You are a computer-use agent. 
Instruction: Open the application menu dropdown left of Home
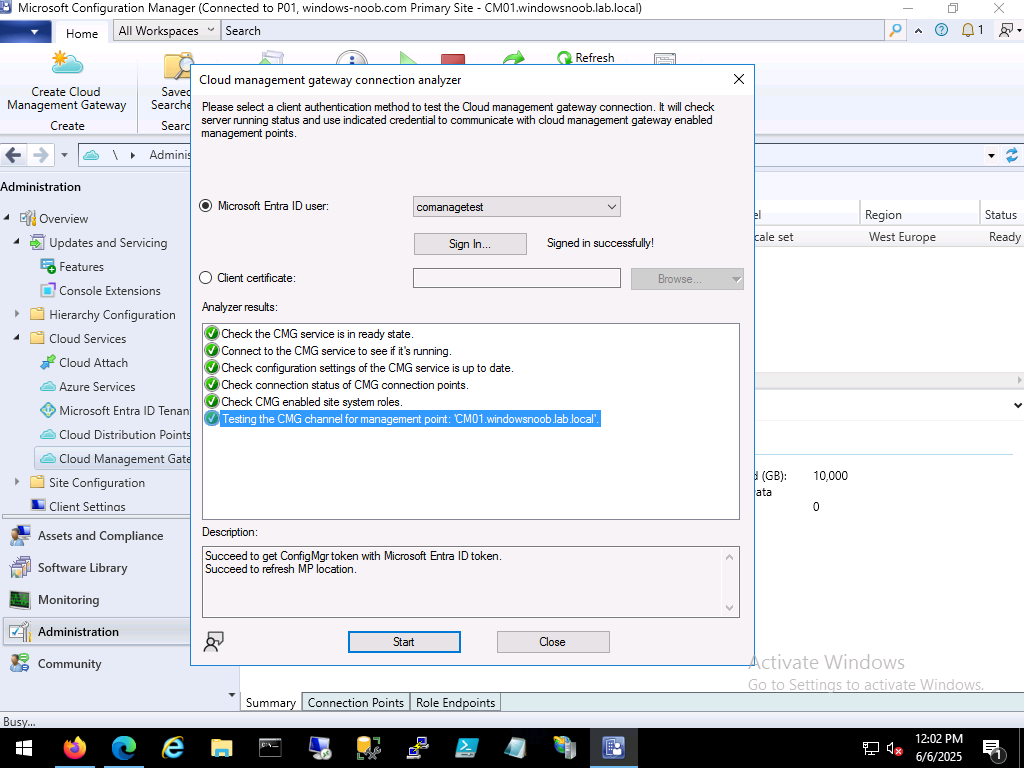point(25,31)
